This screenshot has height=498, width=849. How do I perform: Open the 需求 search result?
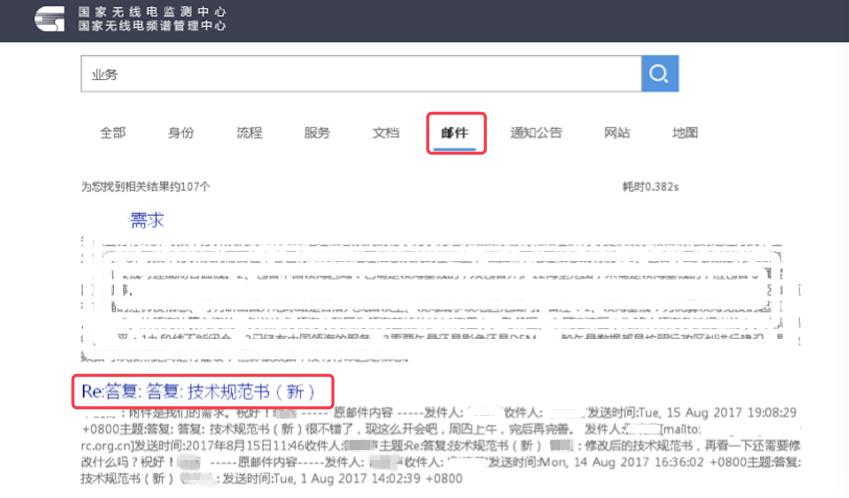(x=147, y=220)
